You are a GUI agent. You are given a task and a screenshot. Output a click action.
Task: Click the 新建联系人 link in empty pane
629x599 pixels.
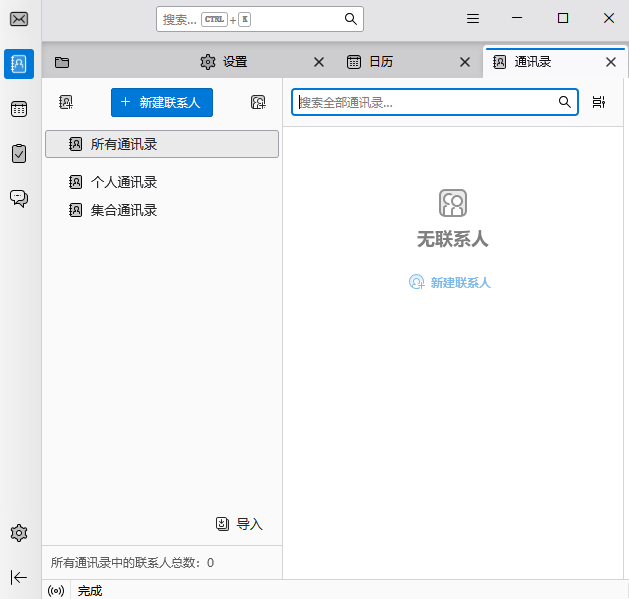450,282
